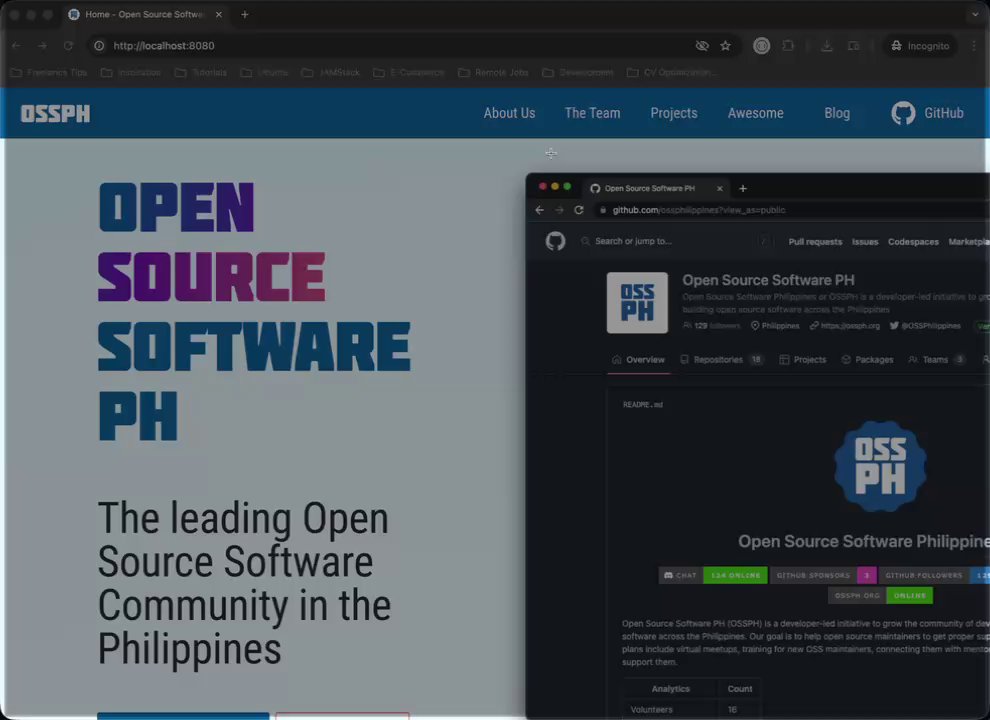Go forward using the browser forward arrow
Screen dimensions: 990x720
pos(42,45)
